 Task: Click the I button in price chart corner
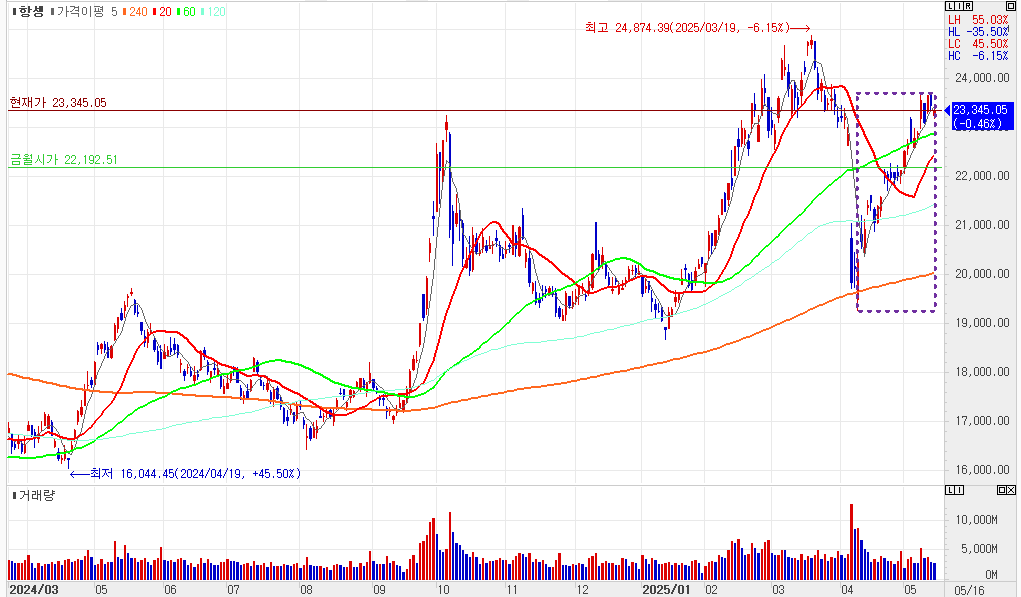(959, 8)
